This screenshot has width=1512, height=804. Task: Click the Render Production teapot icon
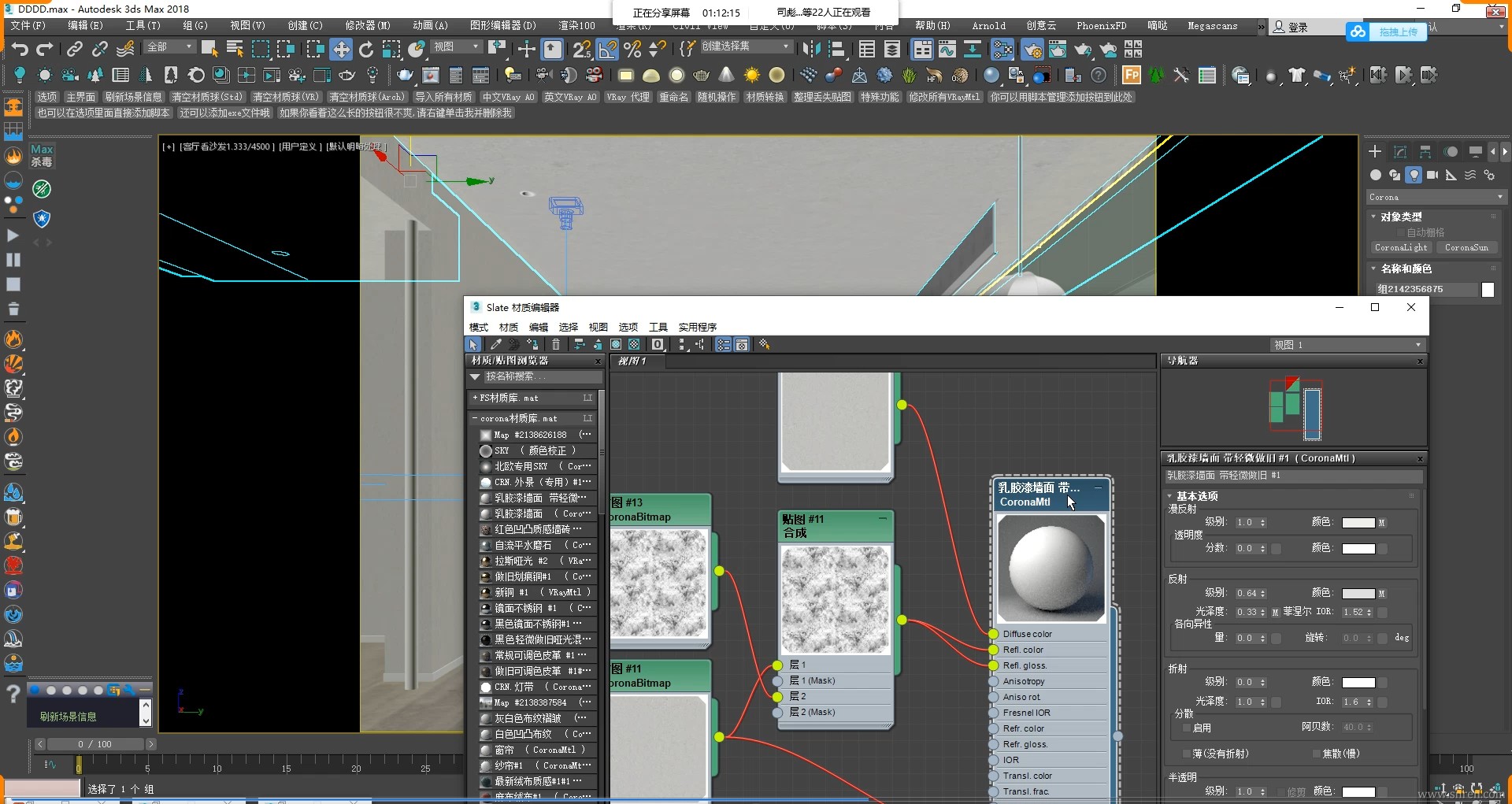point(1083,50)
